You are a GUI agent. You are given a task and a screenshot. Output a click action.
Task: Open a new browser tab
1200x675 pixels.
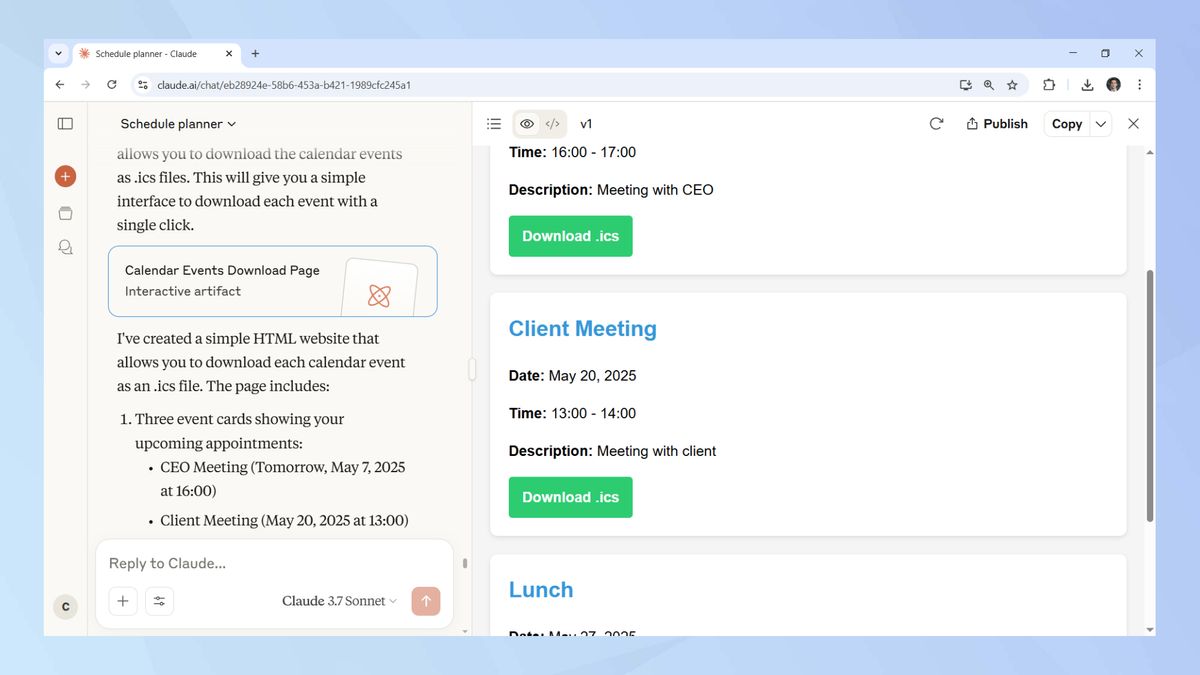[x=255, y=54]
